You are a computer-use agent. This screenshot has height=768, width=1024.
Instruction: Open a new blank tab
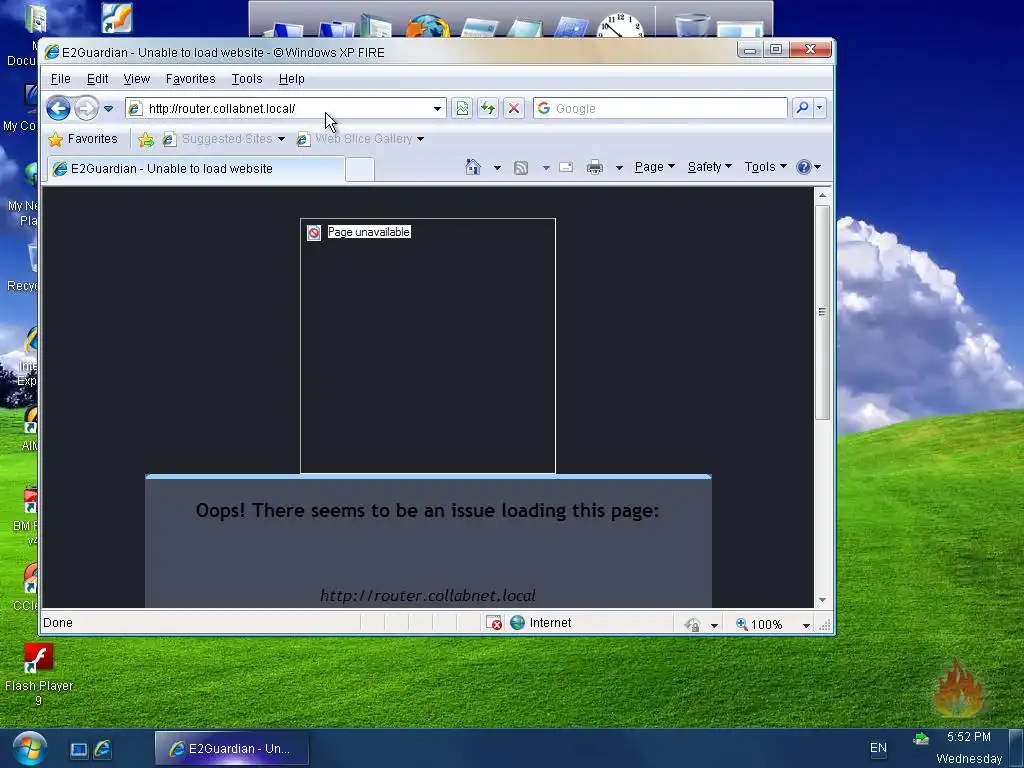[x=360, y=170]
